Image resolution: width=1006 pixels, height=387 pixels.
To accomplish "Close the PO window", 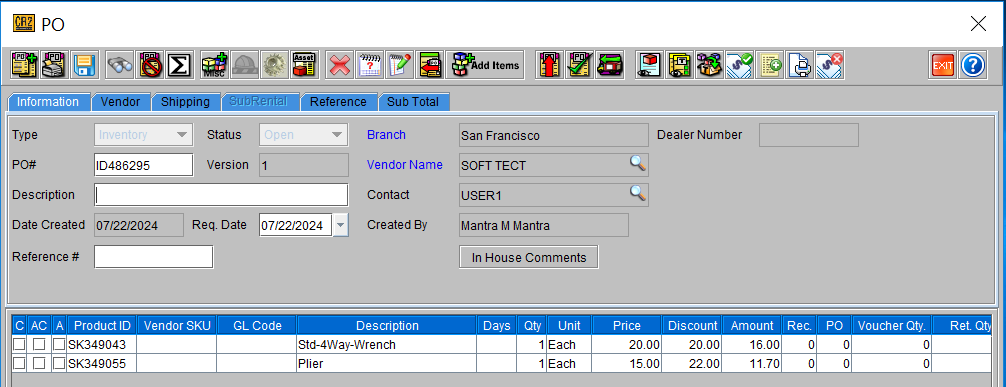I will pyautogui.click(x=978, y=24).
